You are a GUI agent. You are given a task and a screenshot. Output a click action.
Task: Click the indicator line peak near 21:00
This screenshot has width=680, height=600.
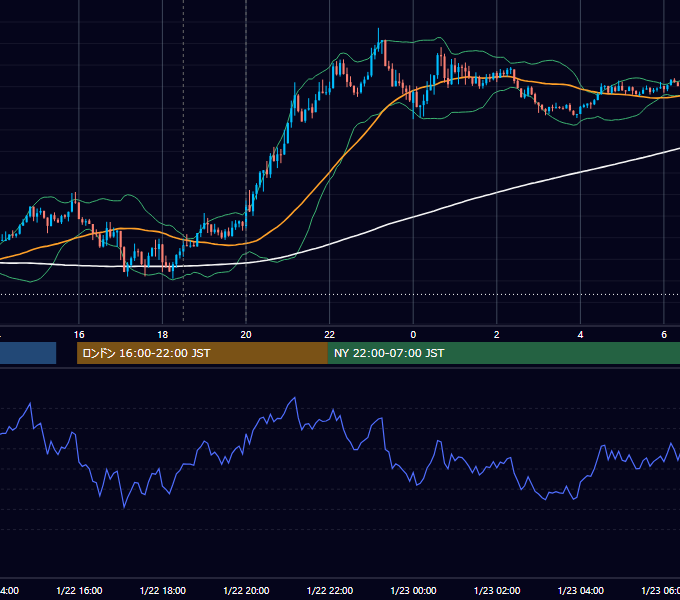(295, 398)
